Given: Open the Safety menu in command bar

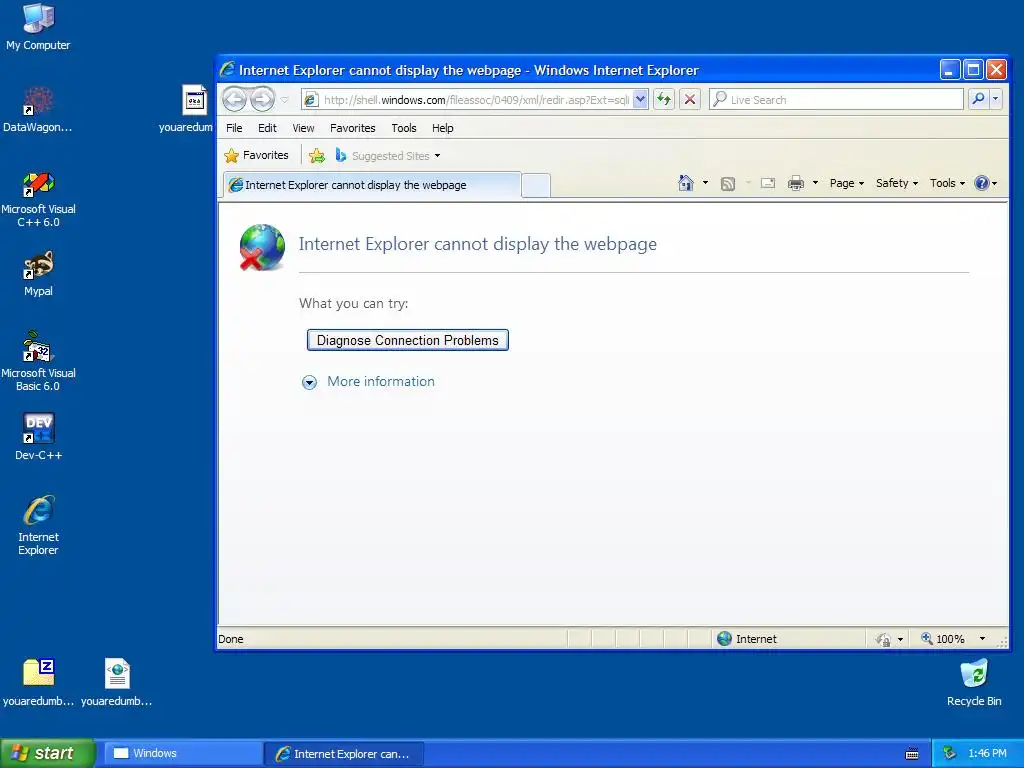Looking at the screenshot, I should (897, 184).
